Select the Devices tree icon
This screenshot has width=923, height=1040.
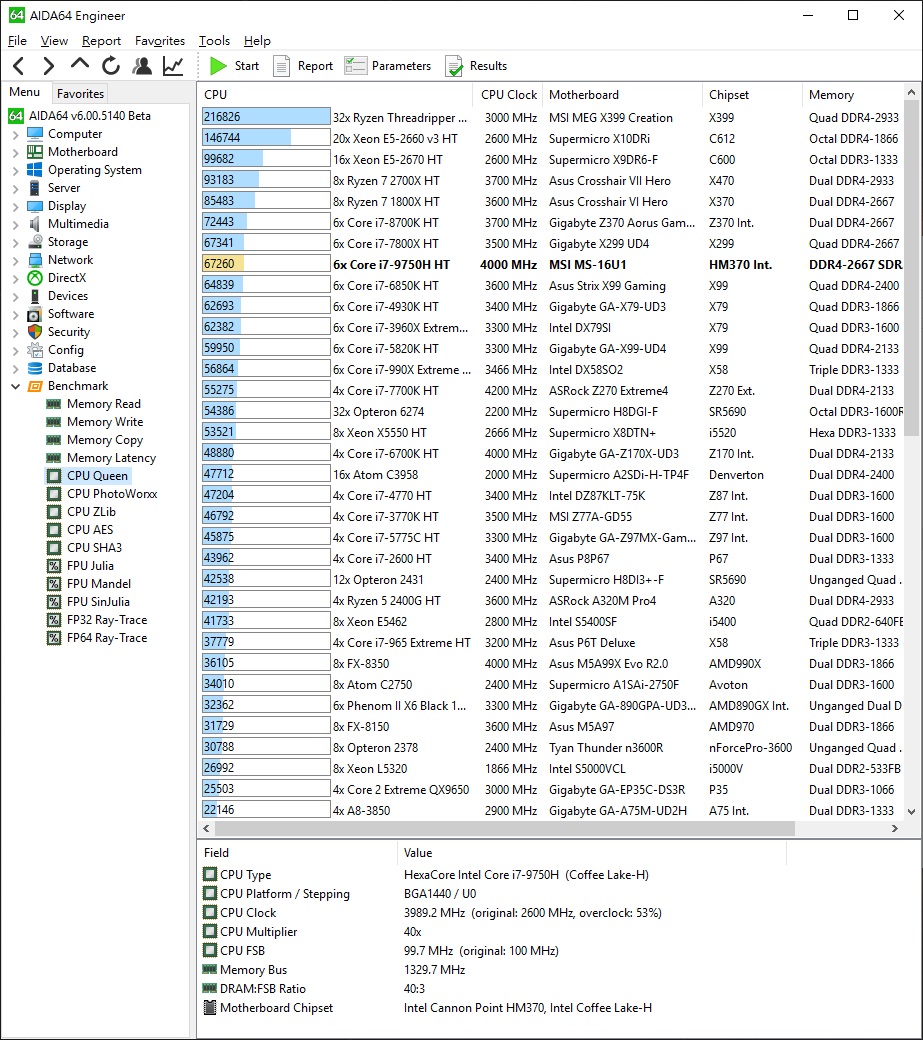point(35,296)
